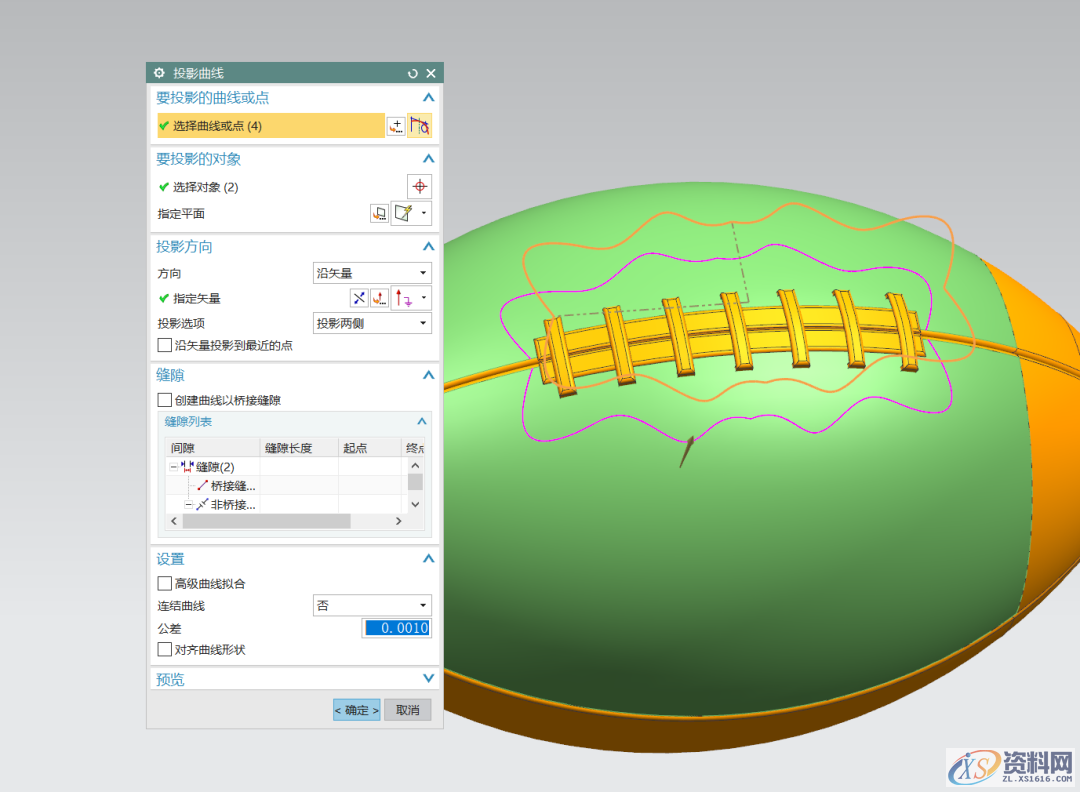Toggle 高级曲线拟合 checkbox
1080x792 pixels.
165,583
